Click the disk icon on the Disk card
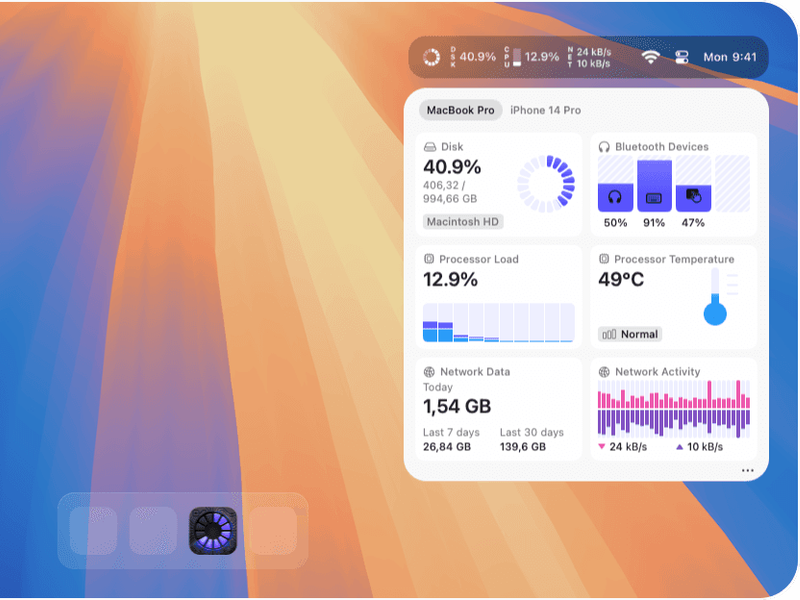 coord(431,146)
